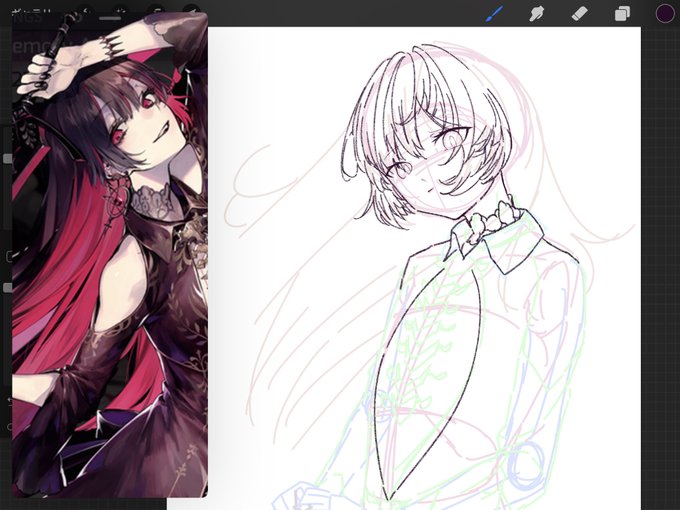Click the brush size slider handle

point(7,159)
